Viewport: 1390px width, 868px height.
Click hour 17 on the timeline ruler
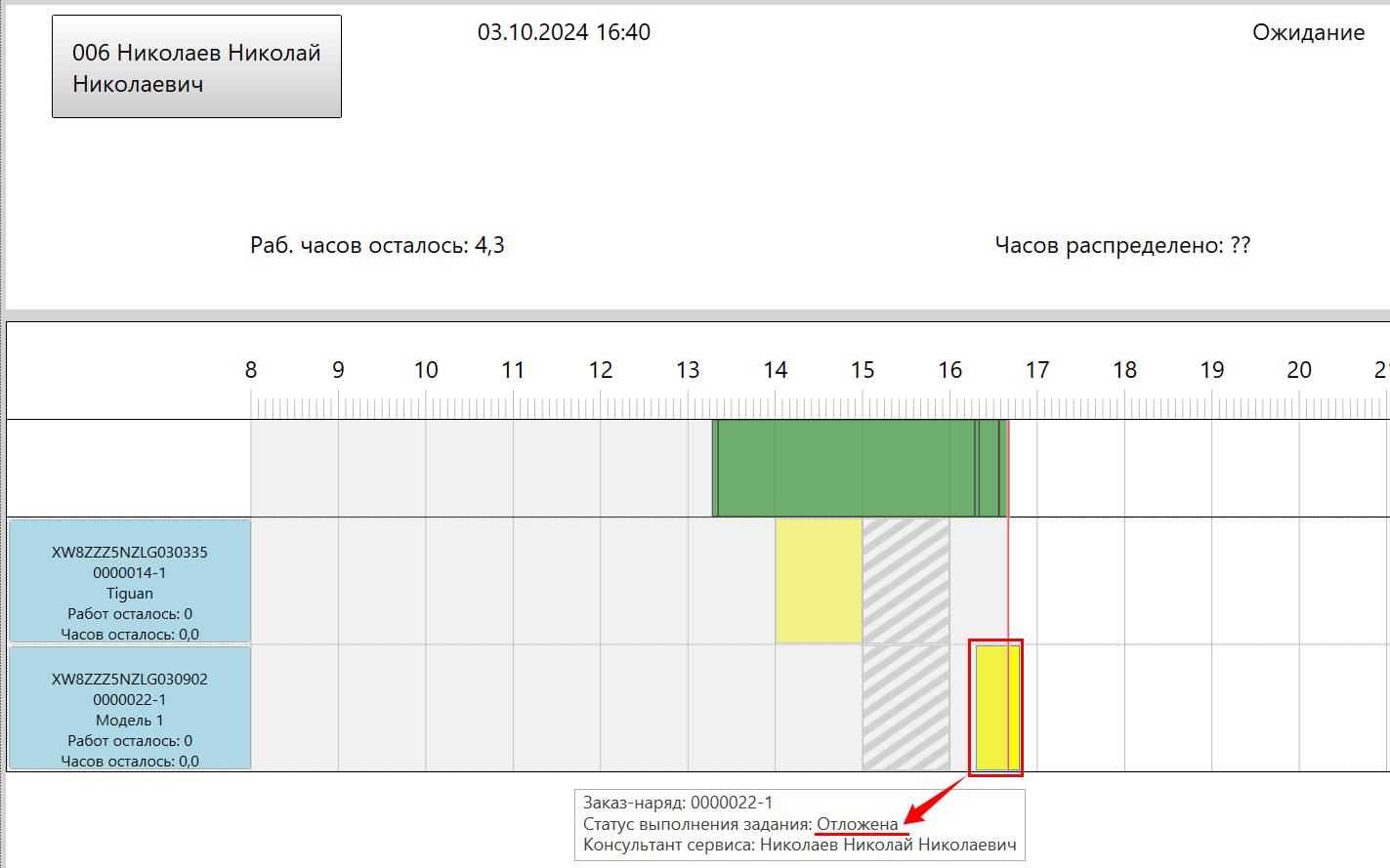[1037, 370]
